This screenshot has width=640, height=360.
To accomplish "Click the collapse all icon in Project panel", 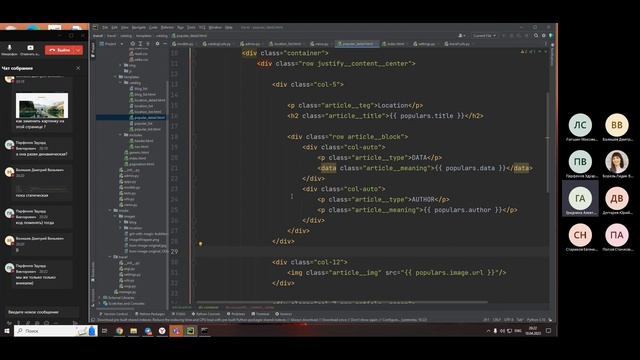I will tap(148, 44).
